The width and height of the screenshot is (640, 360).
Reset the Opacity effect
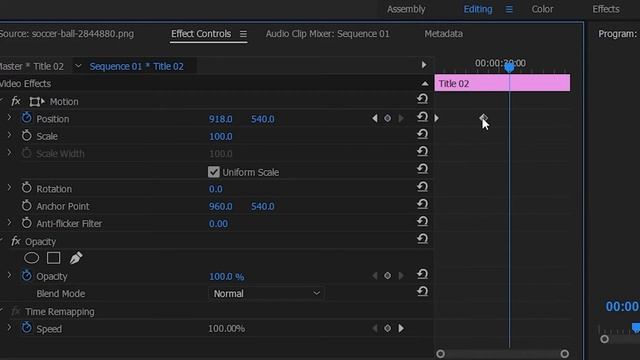(422, 239)
